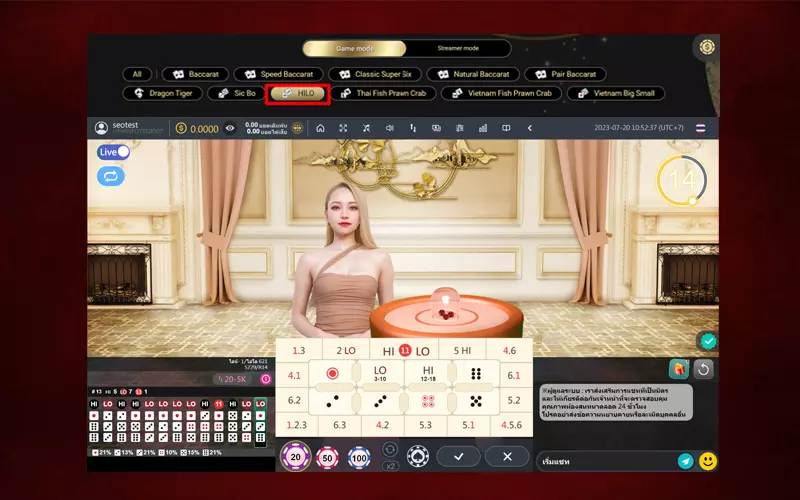Send chat with paper plane icon
This screenshot has width=800, height=500.
[x=685, y=461]
